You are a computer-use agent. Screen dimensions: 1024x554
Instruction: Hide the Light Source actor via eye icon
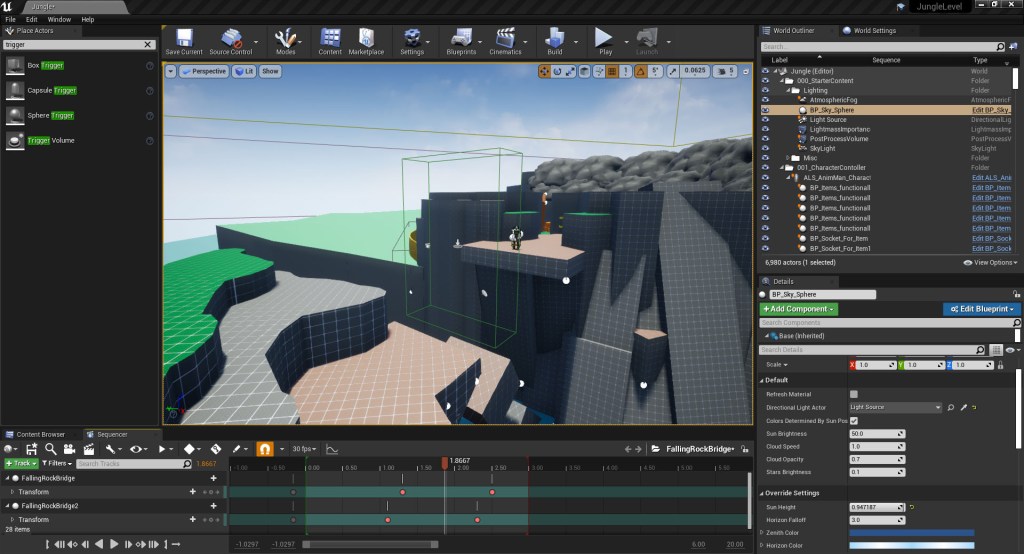766,119
